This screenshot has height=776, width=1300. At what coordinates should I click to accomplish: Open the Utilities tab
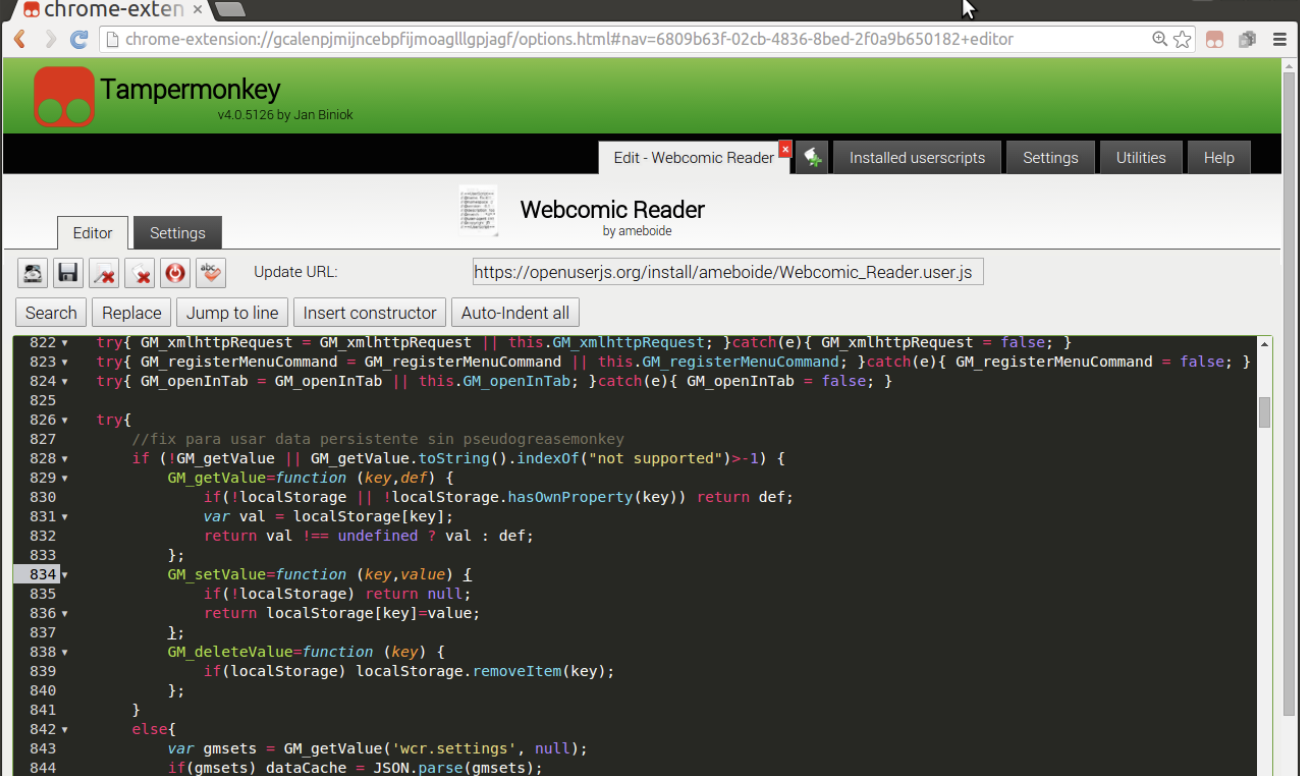tap(1141, 157)
